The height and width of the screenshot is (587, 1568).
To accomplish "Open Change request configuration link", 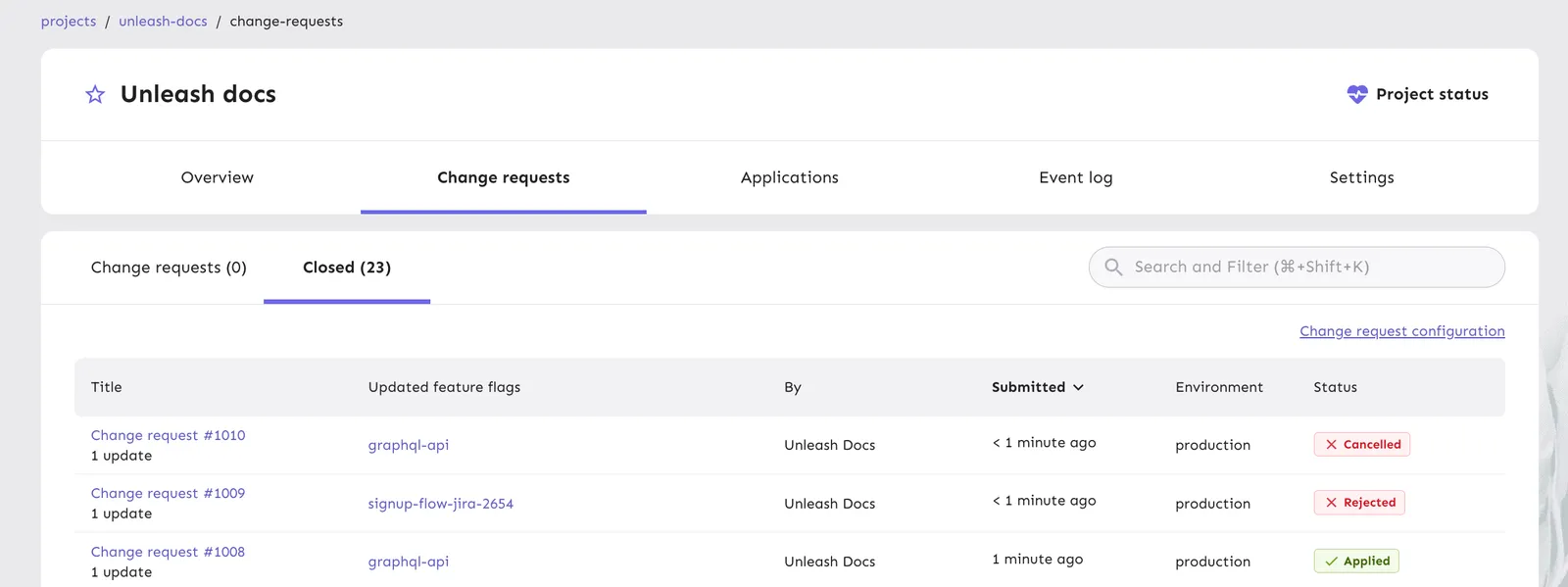I will click(1402, 331).
